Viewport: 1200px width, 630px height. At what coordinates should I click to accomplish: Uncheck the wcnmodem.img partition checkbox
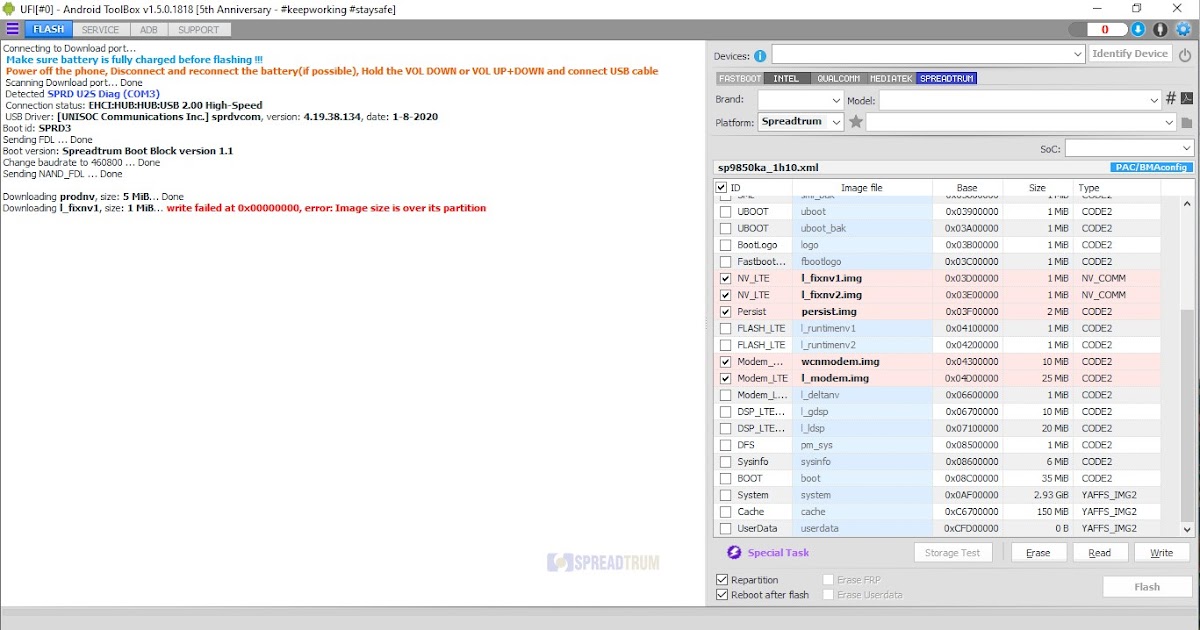coord(726,362)
